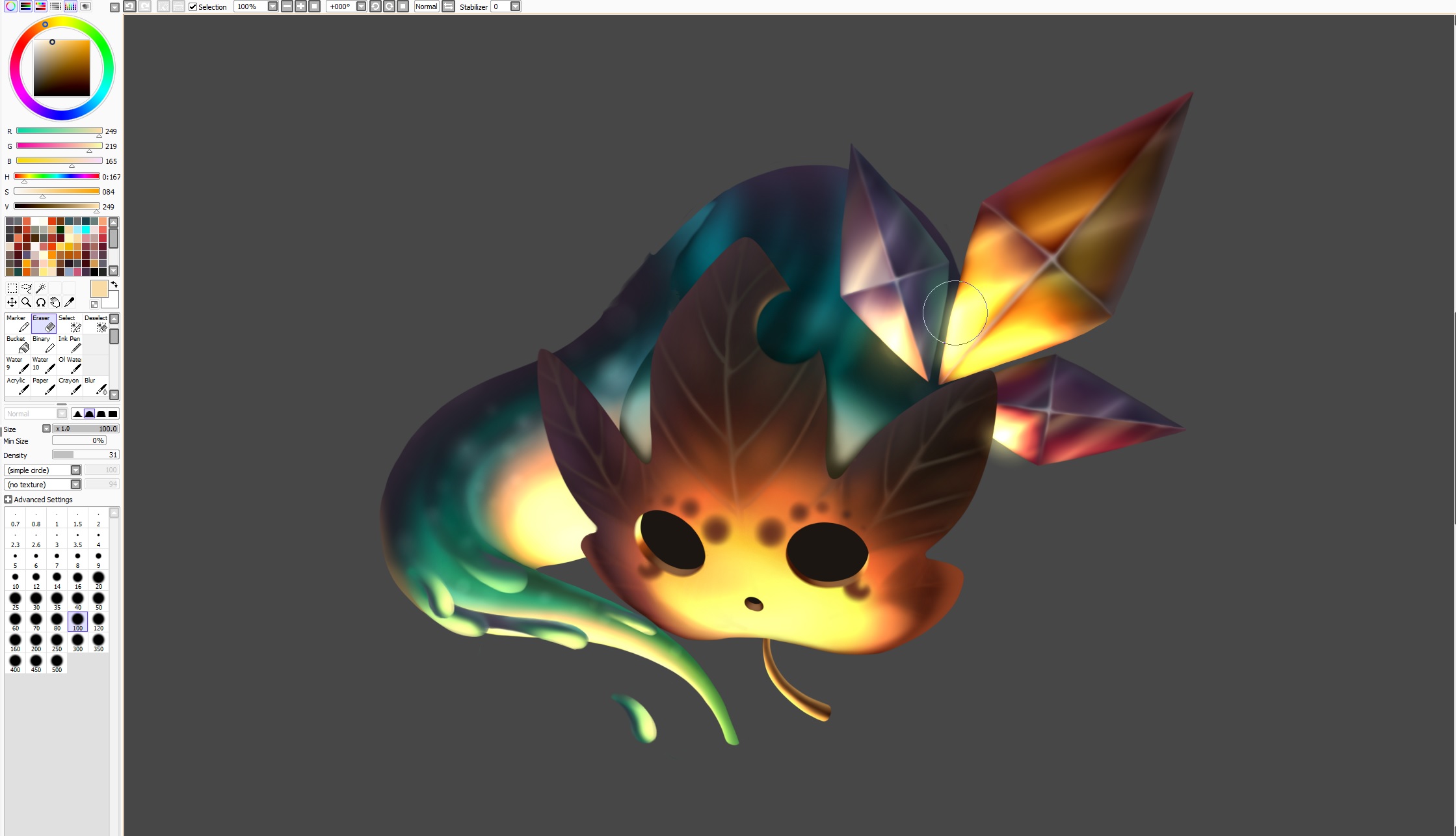
Task: Activate the eyedropper color picker tool
Action: click(x=69, y=303)
